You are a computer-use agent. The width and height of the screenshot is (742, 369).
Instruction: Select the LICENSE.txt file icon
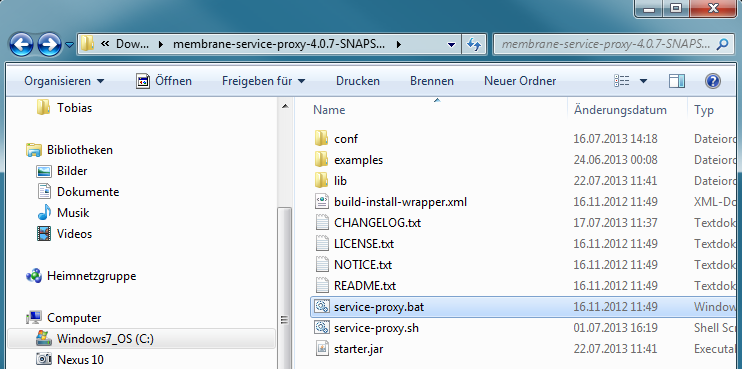(322, 244)
